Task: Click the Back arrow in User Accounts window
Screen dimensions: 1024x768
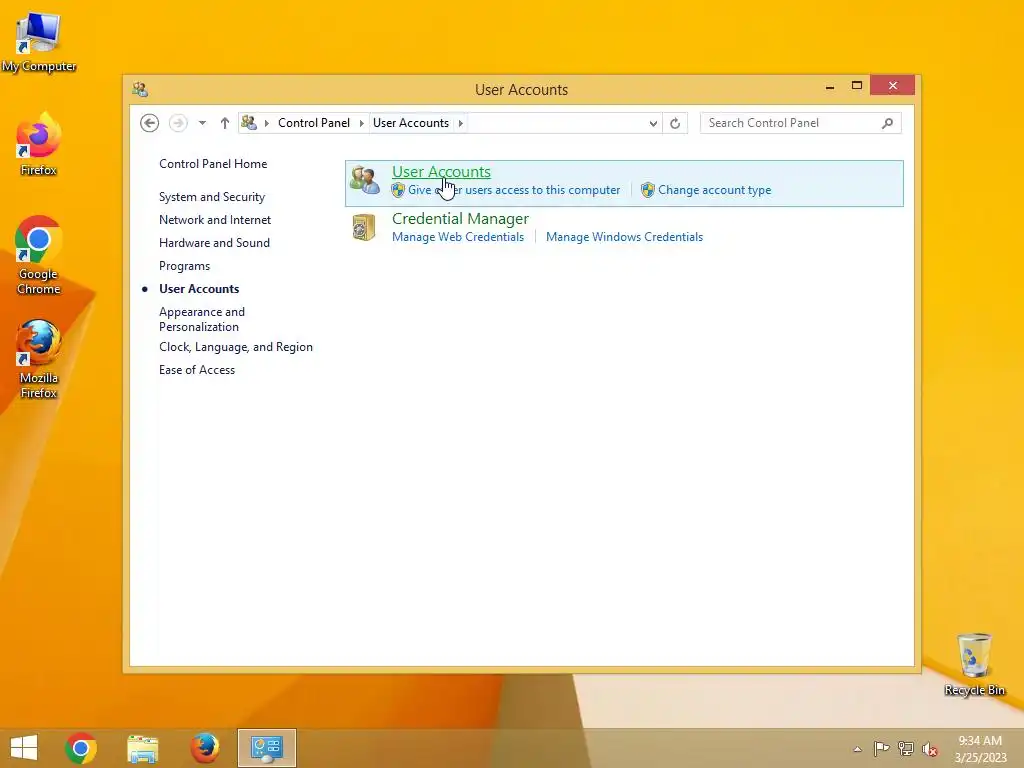Action: (x=150, y=123)
